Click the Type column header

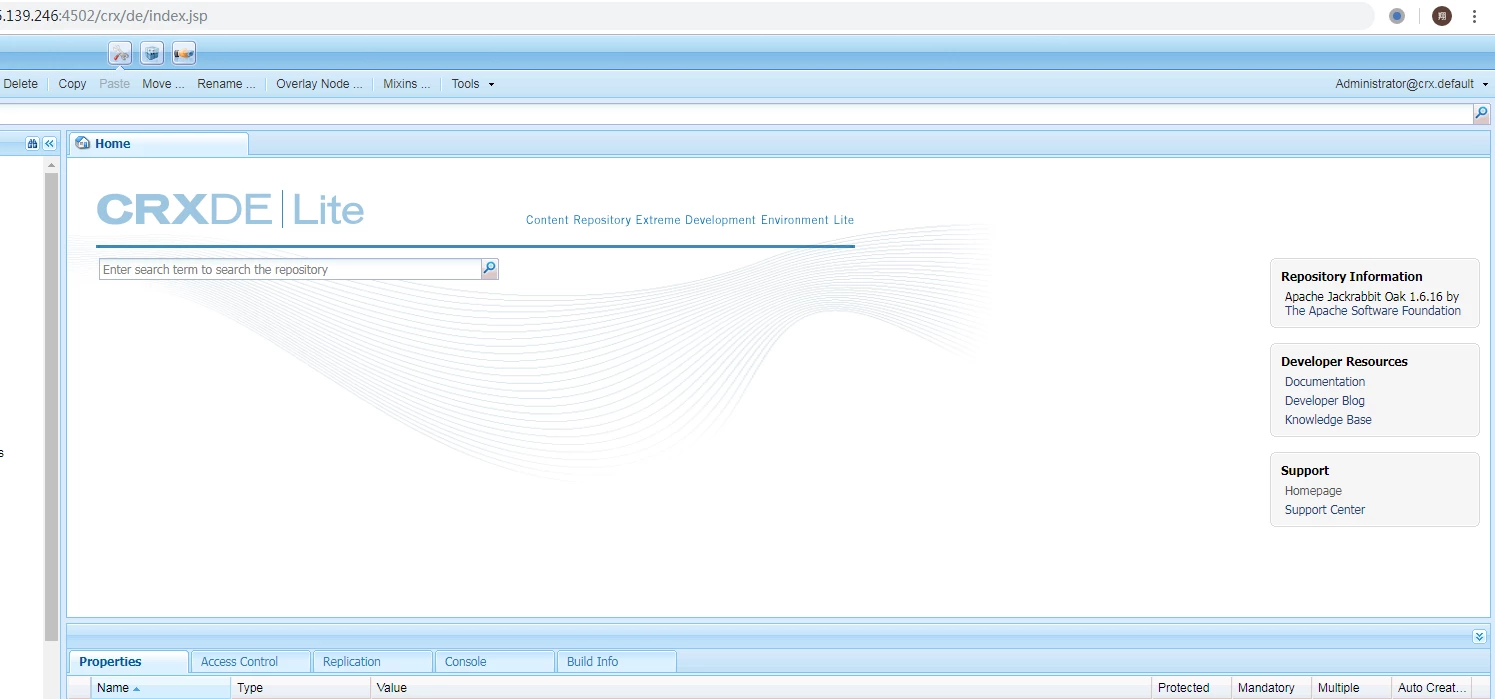pos(301,688)
